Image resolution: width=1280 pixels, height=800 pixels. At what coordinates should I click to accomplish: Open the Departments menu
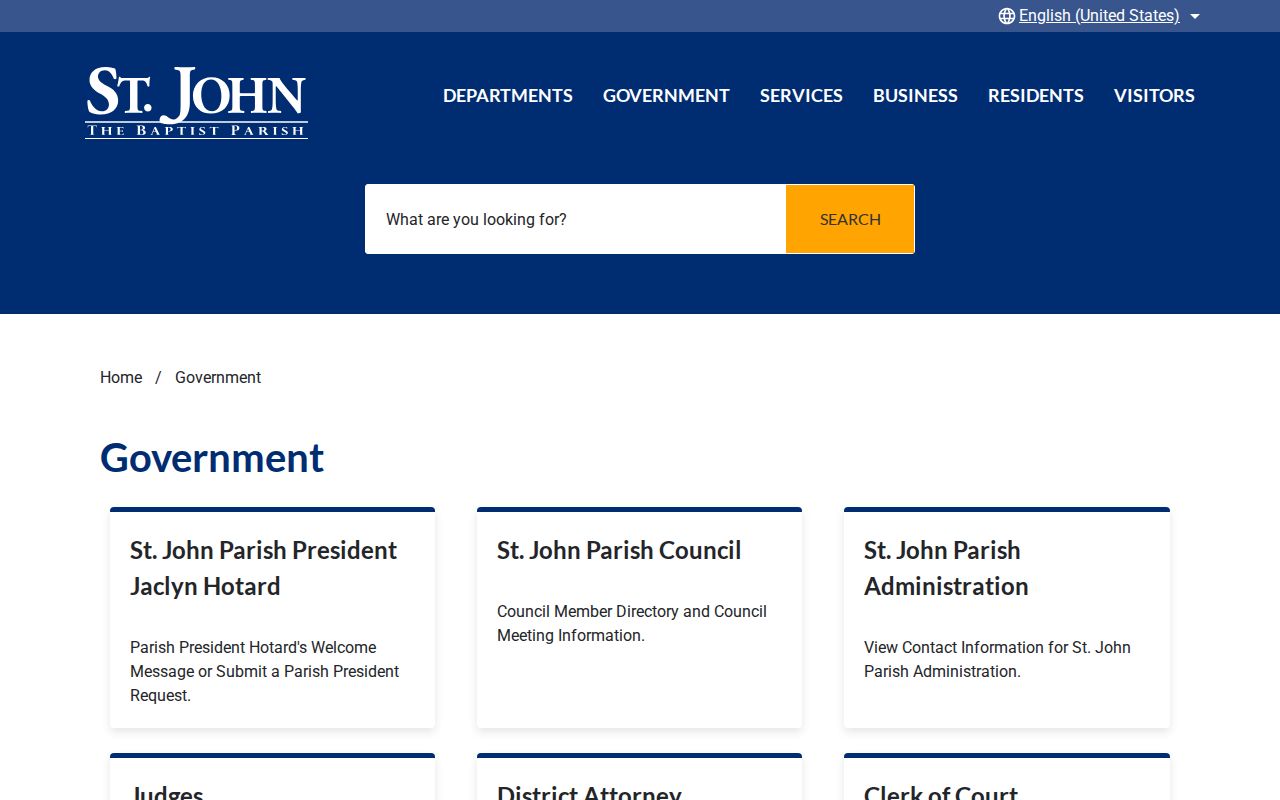(x=508, y=96)
